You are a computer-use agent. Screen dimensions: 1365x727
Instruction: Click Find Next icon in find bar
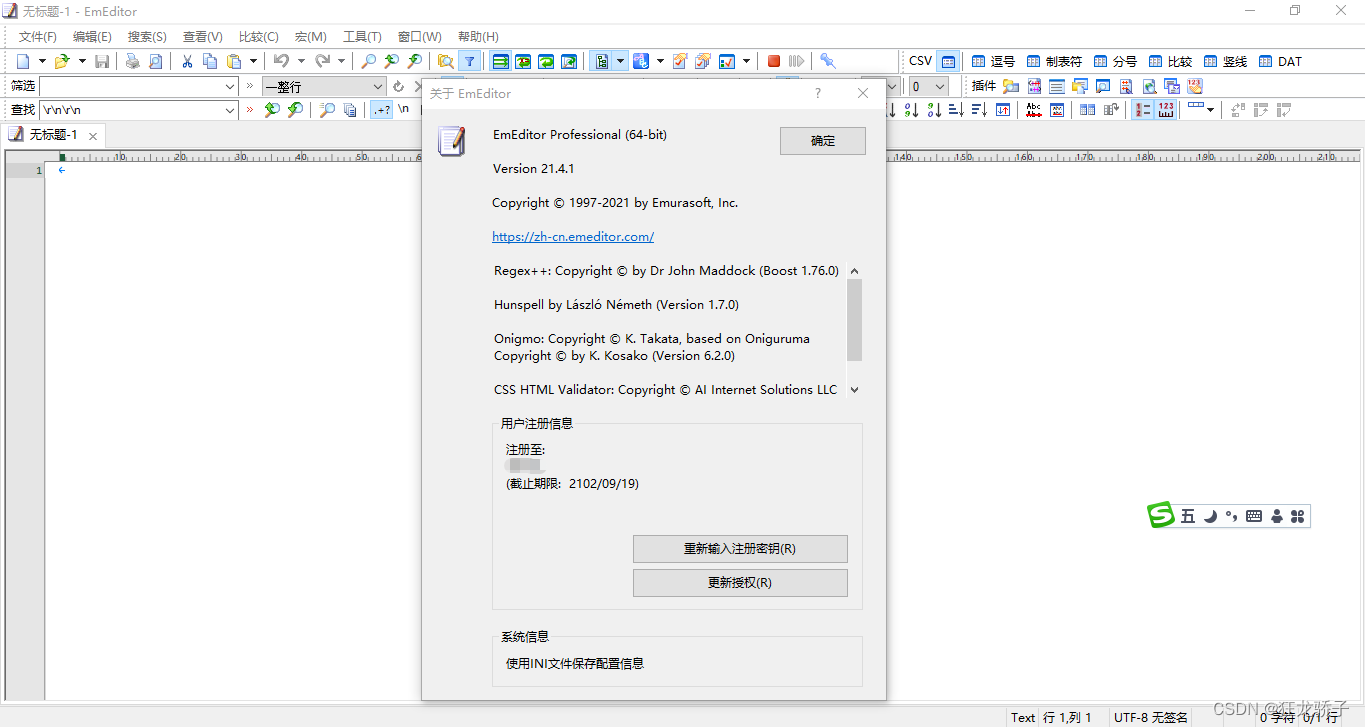click(x=295, y=110)
